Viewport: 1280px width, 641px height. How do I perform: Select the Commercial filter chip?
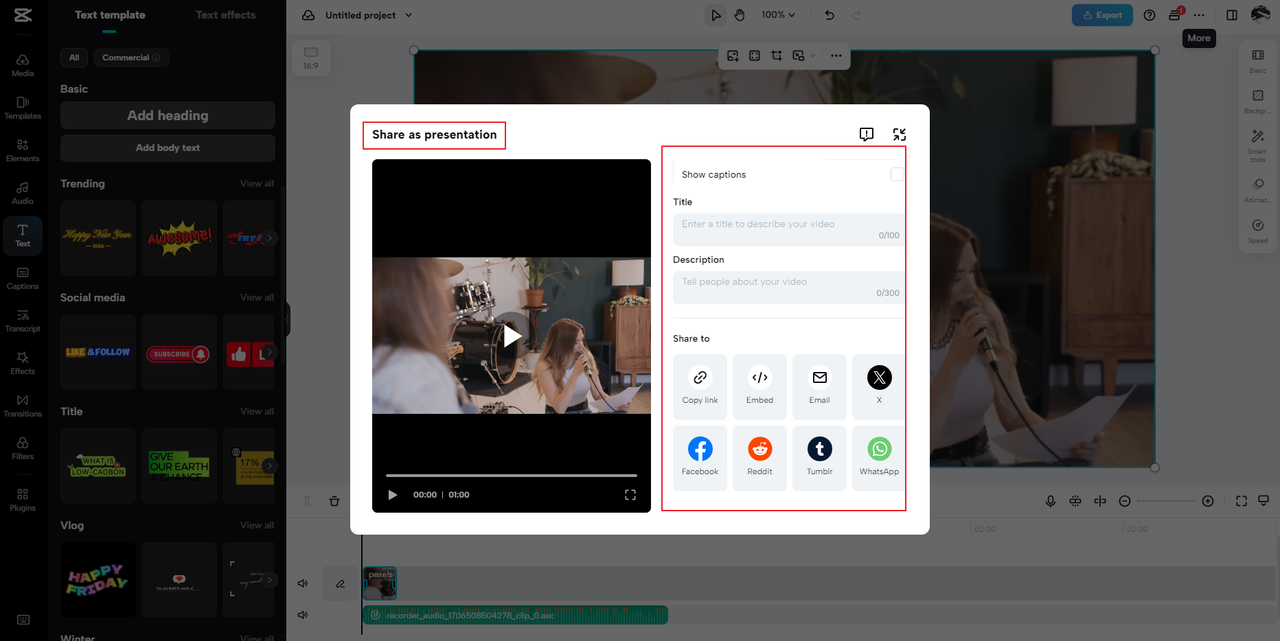(x=131, y=57)
